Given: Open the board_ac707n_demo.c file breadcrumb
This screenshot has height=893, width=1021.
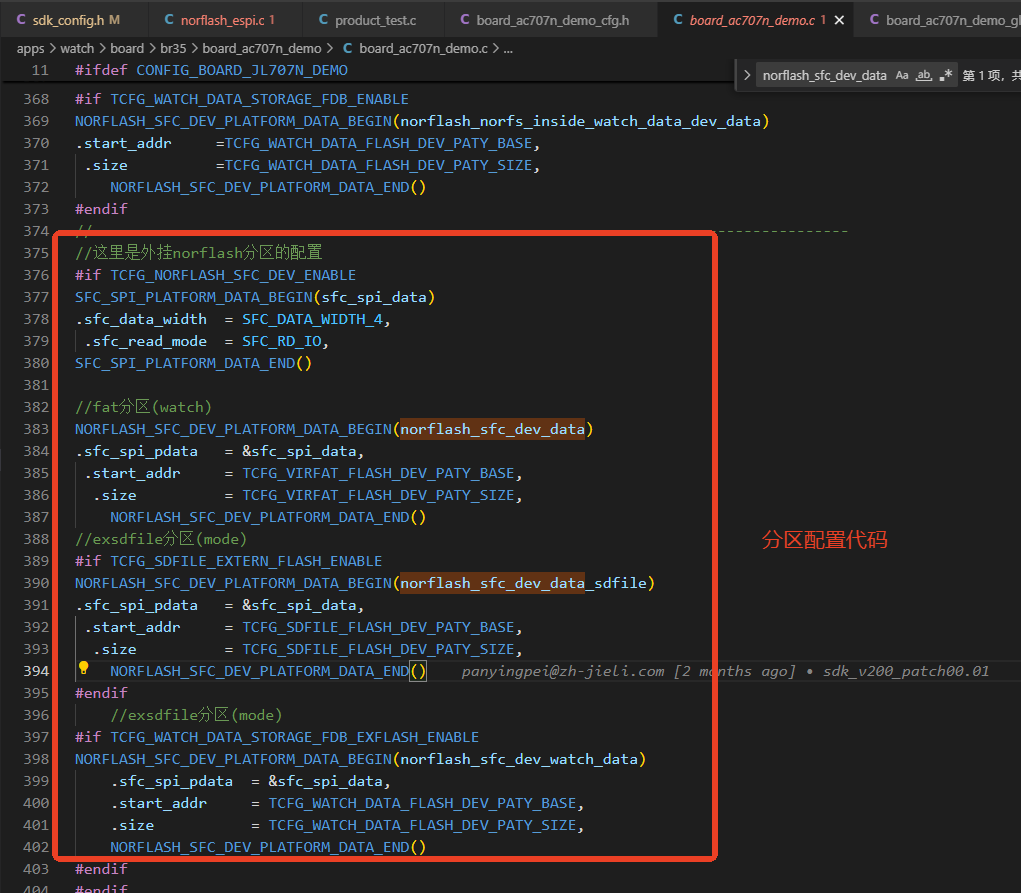Looking at the screenshot, I should coord(423,49).
